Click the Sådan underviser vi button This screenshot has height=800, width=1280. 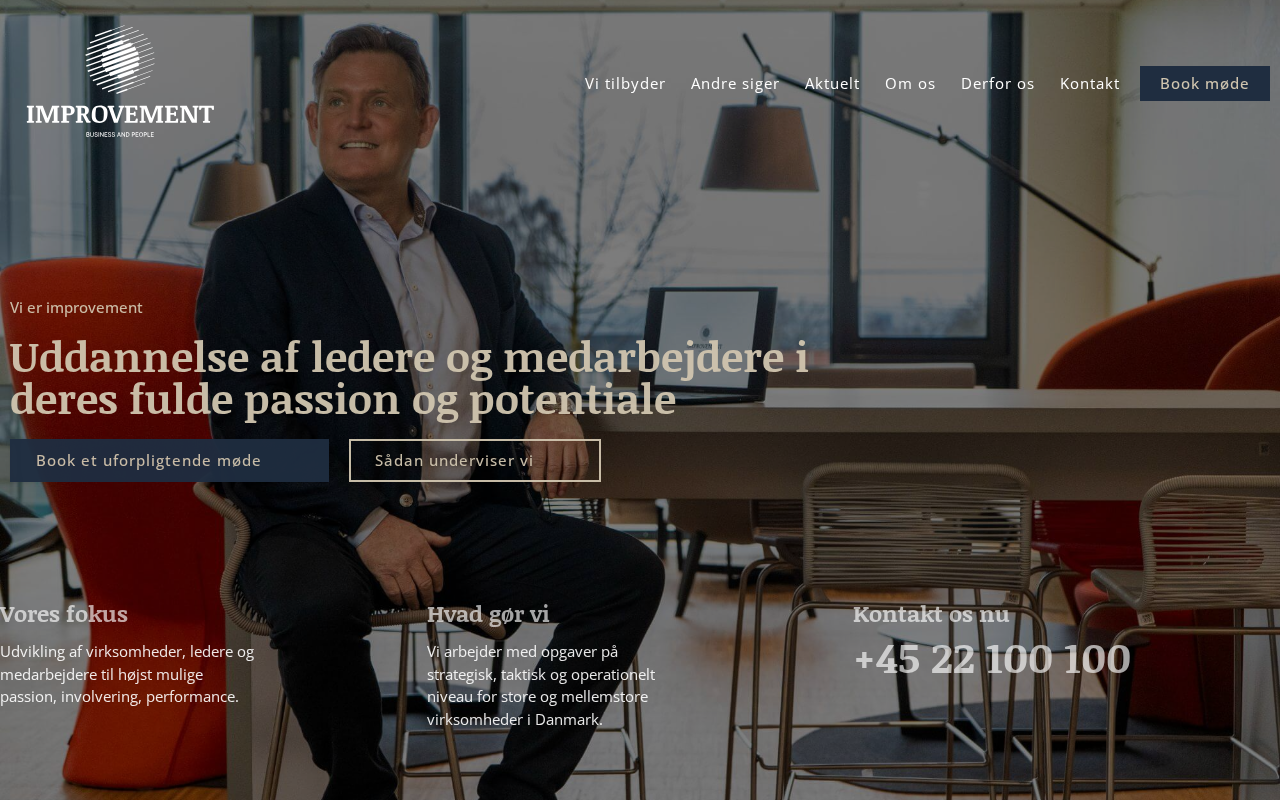tap(475, 460)
